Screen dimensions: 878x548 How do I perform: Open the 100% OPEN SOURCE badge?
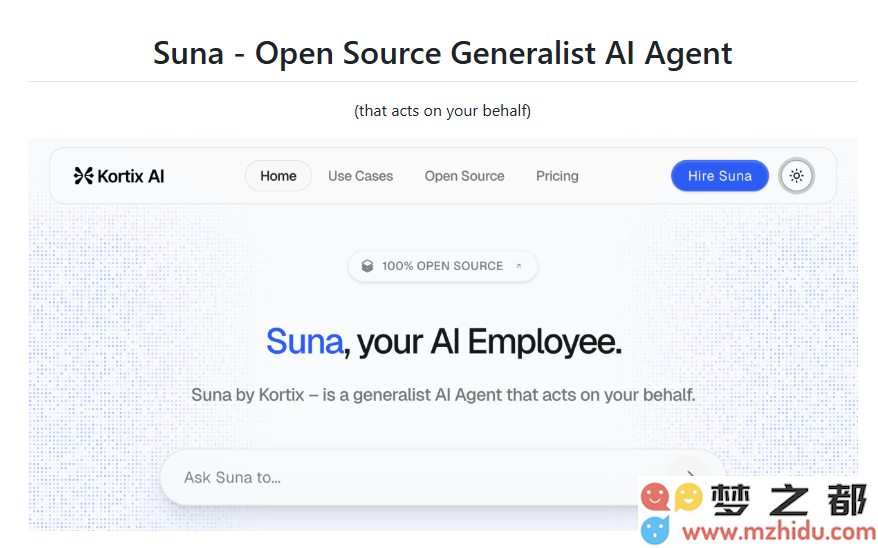pos(442,266)
